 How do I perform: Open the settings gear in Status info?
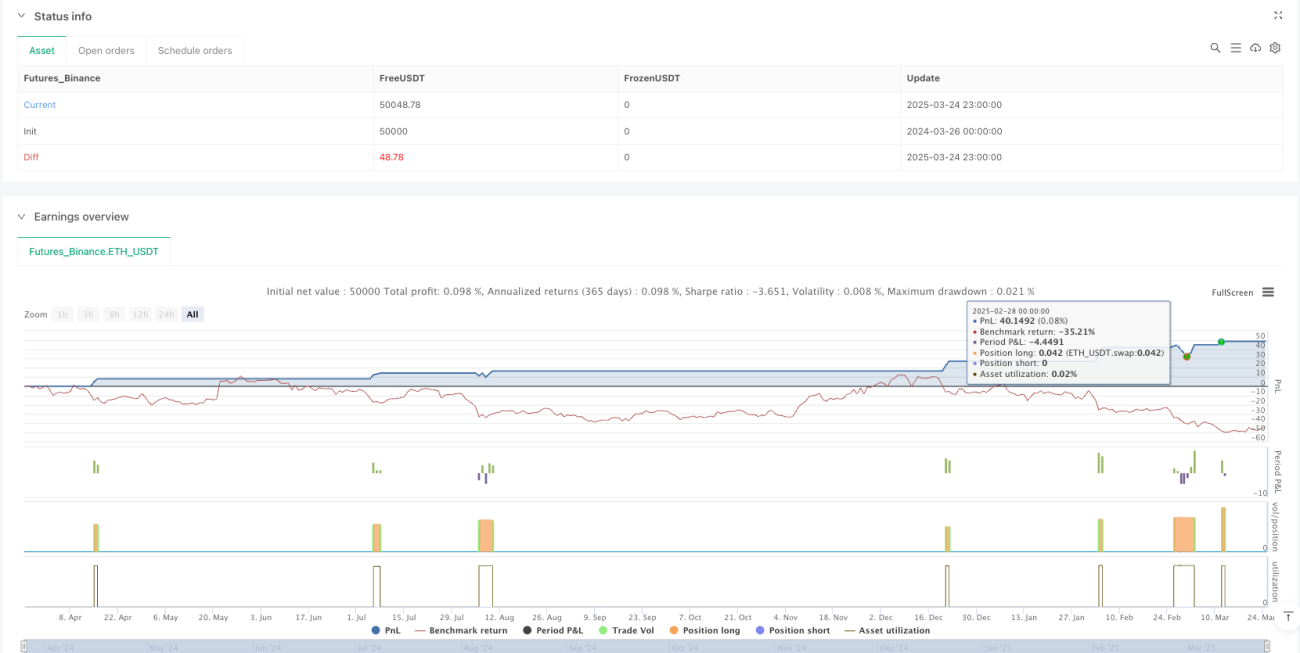1275,48
